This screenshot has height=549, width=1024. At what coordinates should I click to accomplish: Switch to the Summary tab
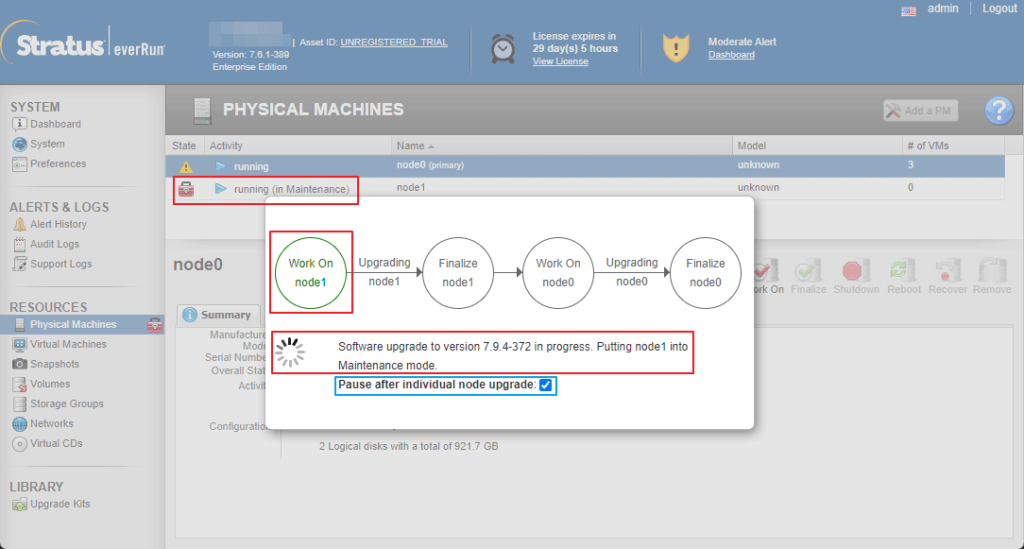[x=218, y=315]
